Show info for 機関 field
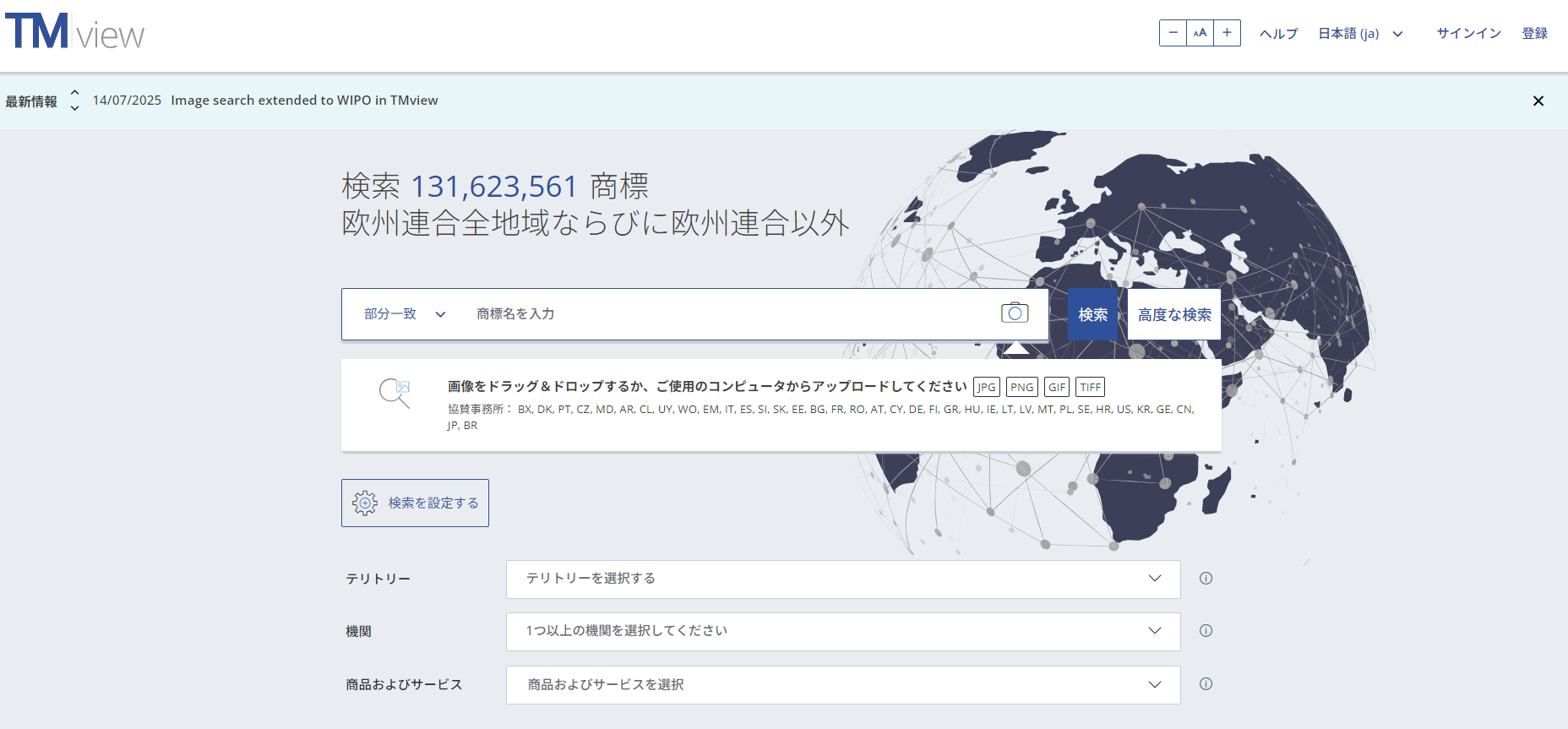The height and width of the screenshot is (729, 1568). click(x=1206, y=631)
